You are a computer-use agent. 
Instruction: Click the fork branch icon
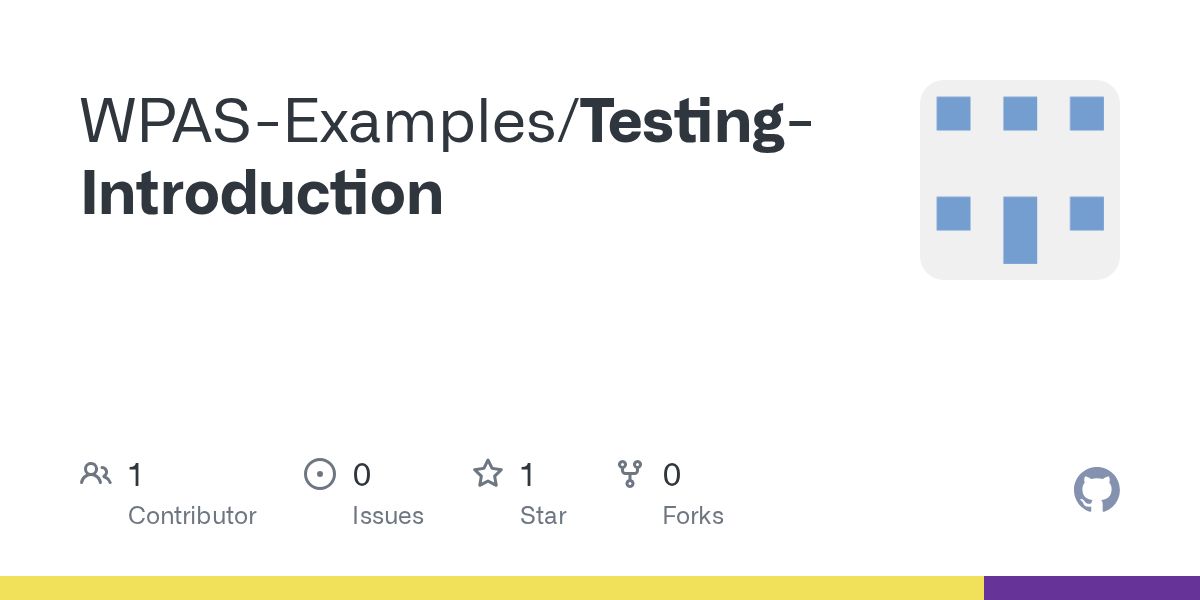[630, 474]
